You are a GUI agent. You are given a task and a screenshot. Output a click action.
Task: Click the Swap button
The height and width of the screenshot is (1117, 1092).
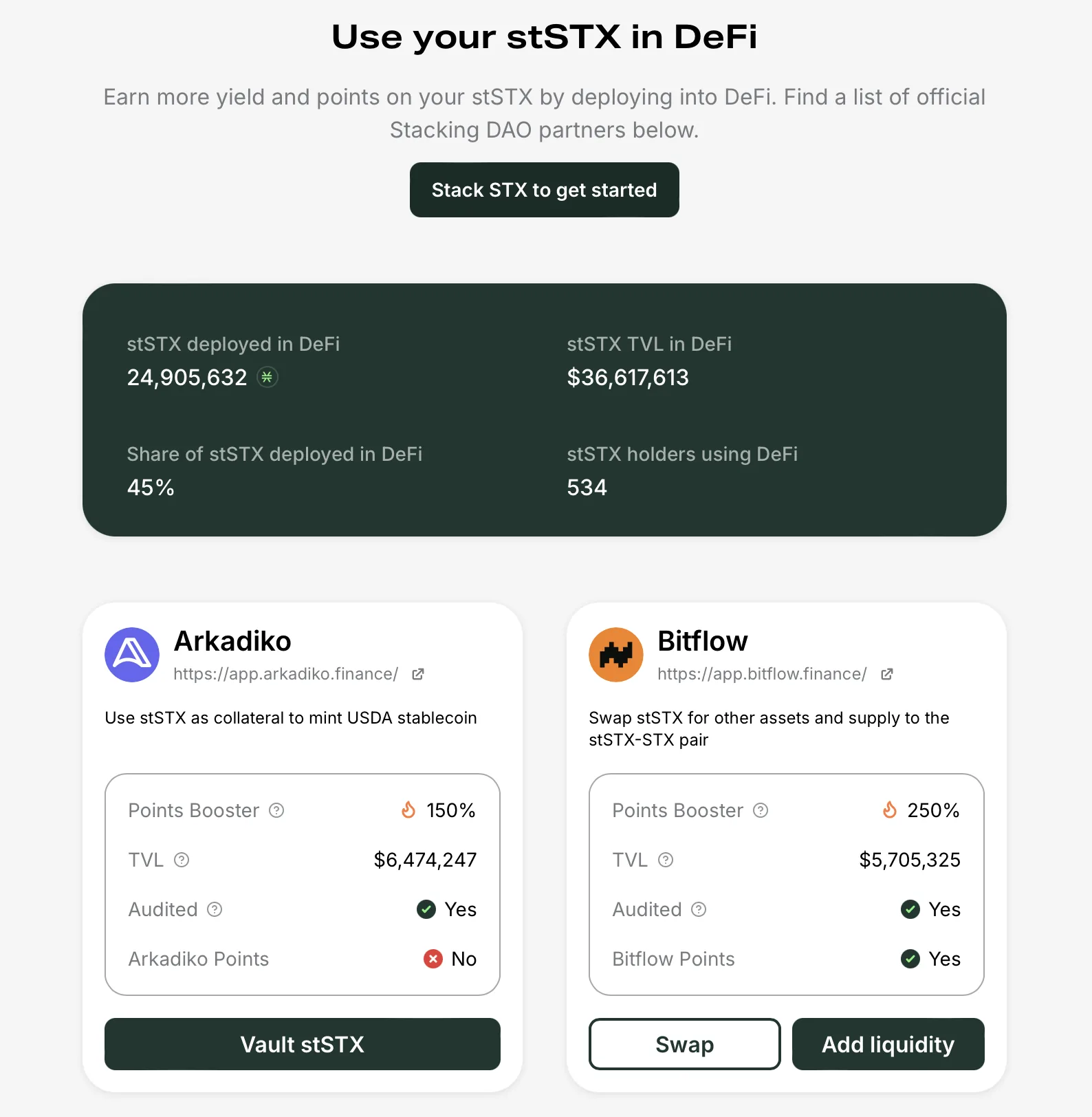685,1044
